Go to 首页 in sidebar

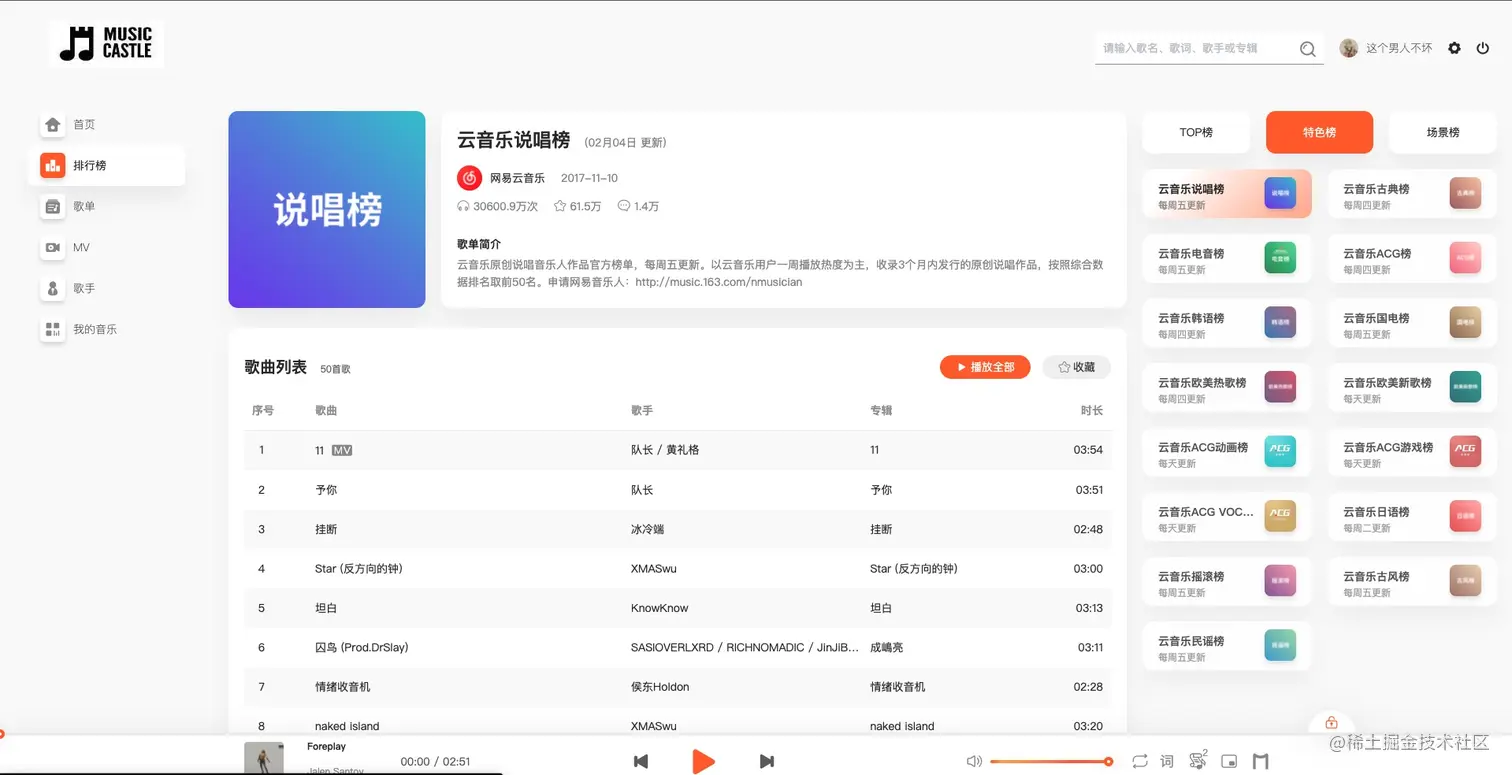pyautogui.click(x=106, y=125)
